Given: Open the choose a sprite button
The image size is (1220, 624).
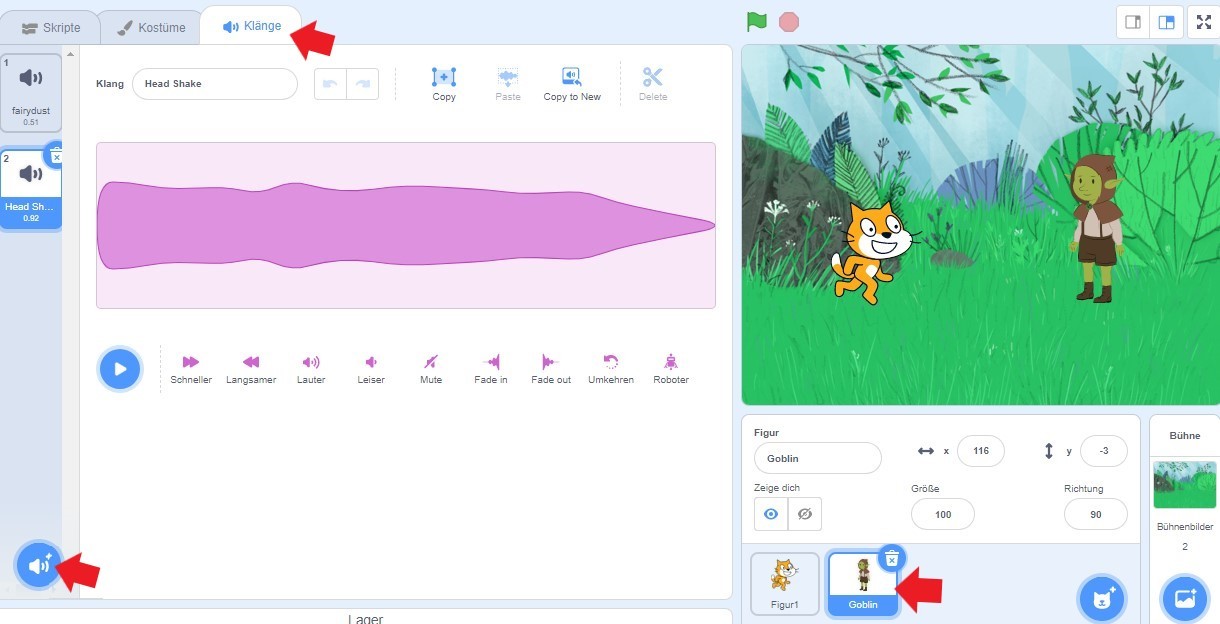Looking at the screenshot, I should tap(1103, 598).
